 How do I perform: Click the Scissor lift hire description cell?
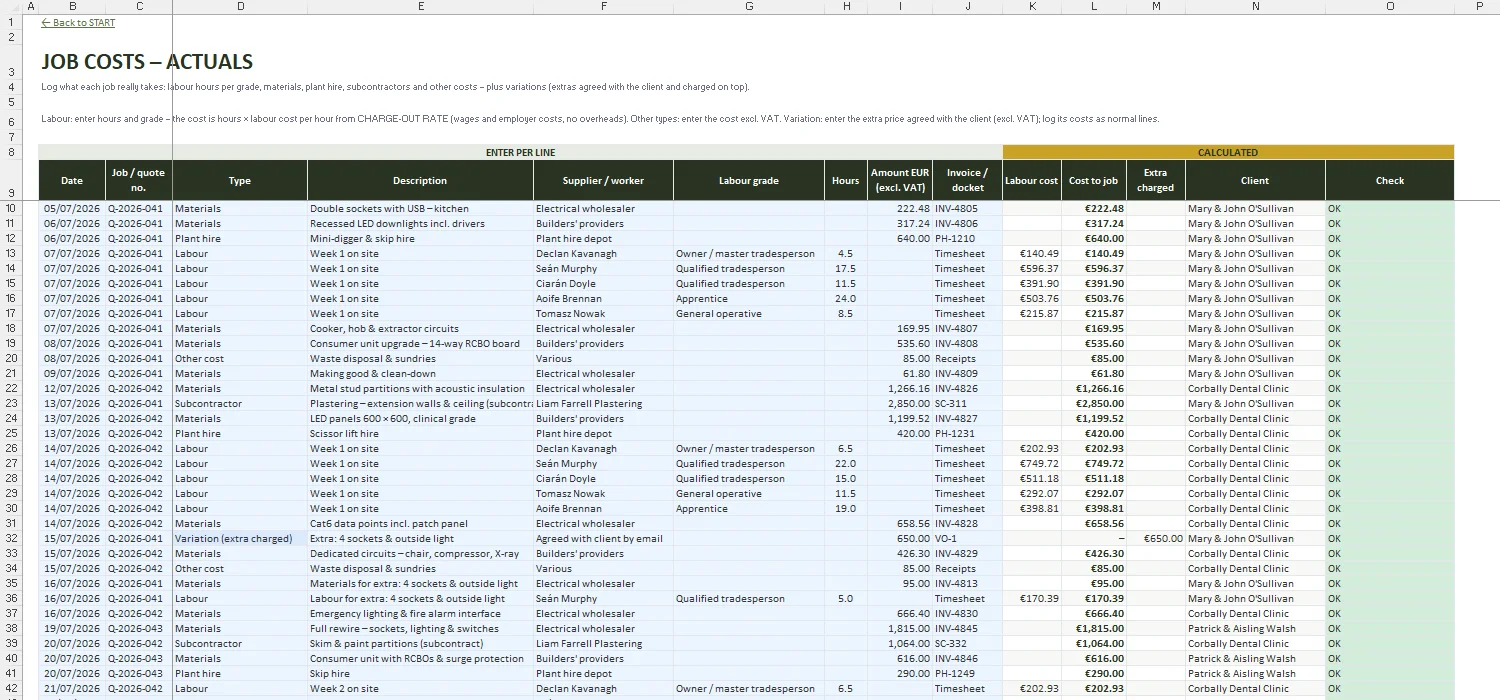click(420, 434)
